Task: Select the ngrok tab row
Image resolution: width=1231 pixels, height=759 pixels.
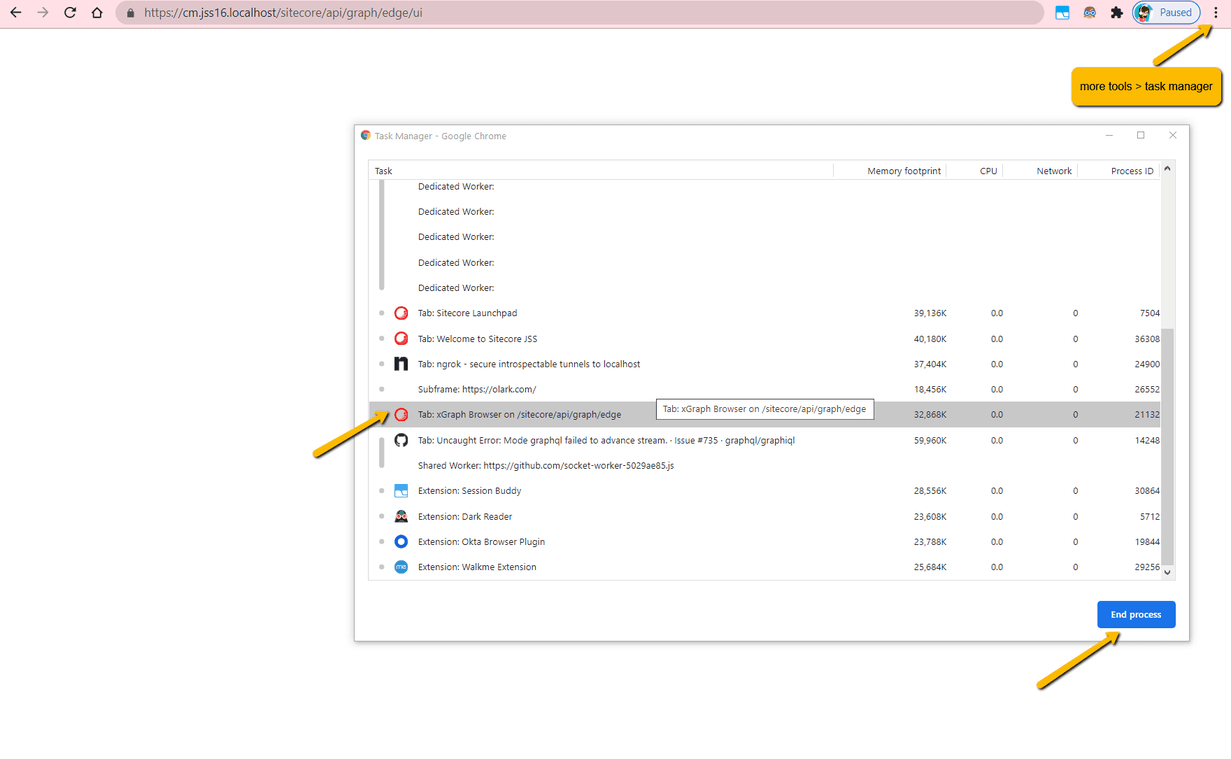Action: (765, 364)
